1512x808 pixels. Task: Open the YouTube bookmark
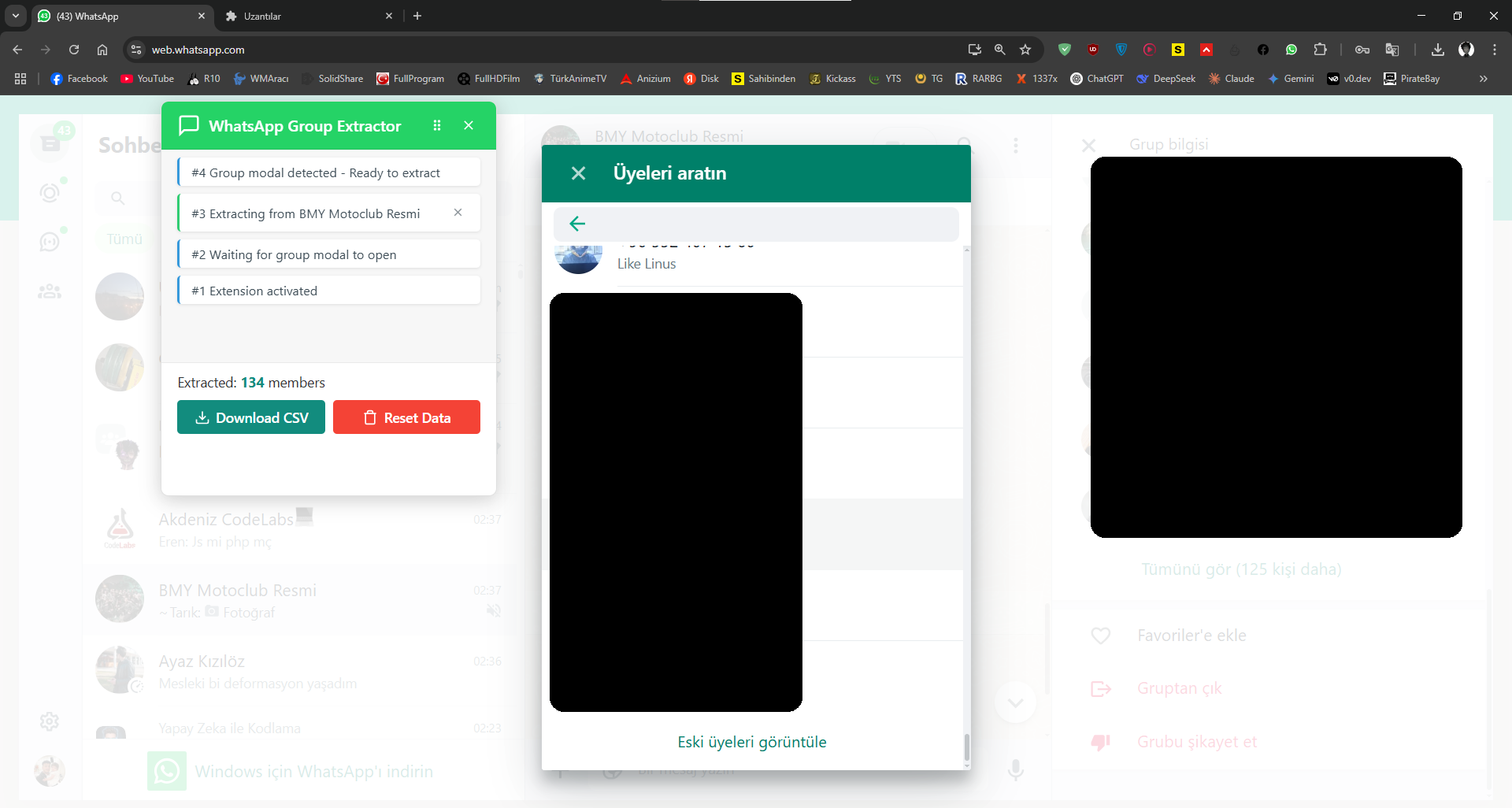(147, 79)
